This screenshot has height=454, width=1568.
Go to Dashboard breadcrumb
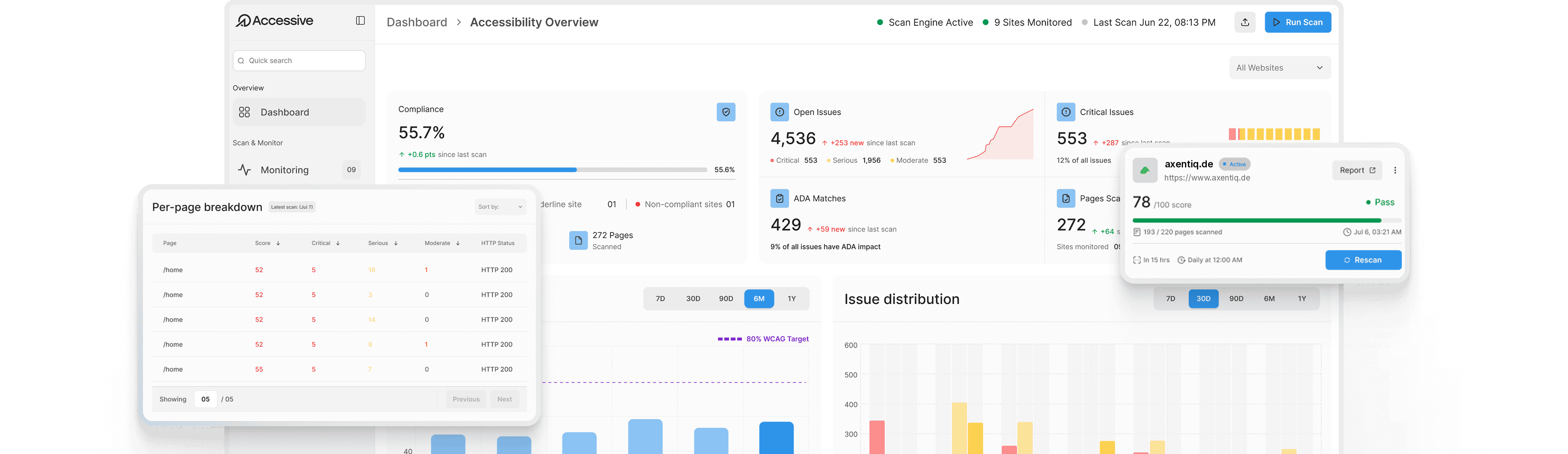click(x=417, y=23)
